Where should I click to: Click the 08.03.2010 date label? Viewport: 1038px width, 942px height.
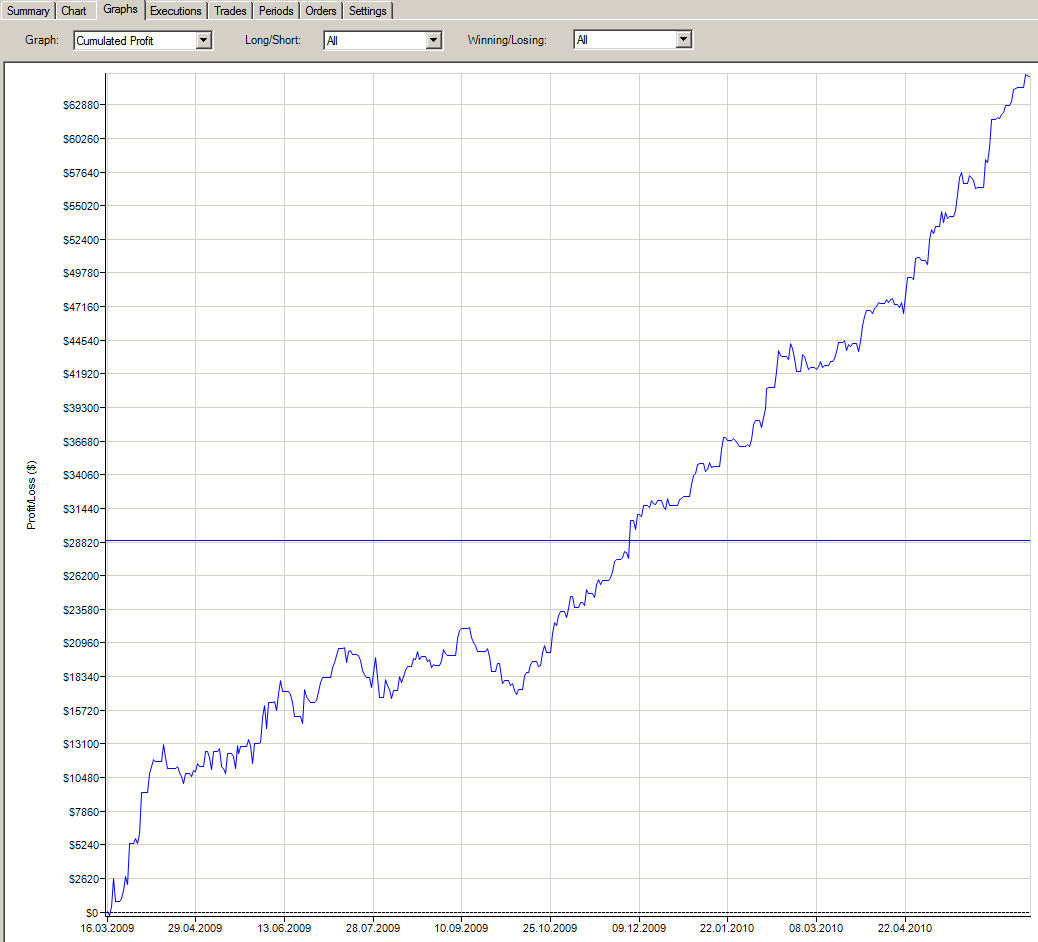pos(816,928)
